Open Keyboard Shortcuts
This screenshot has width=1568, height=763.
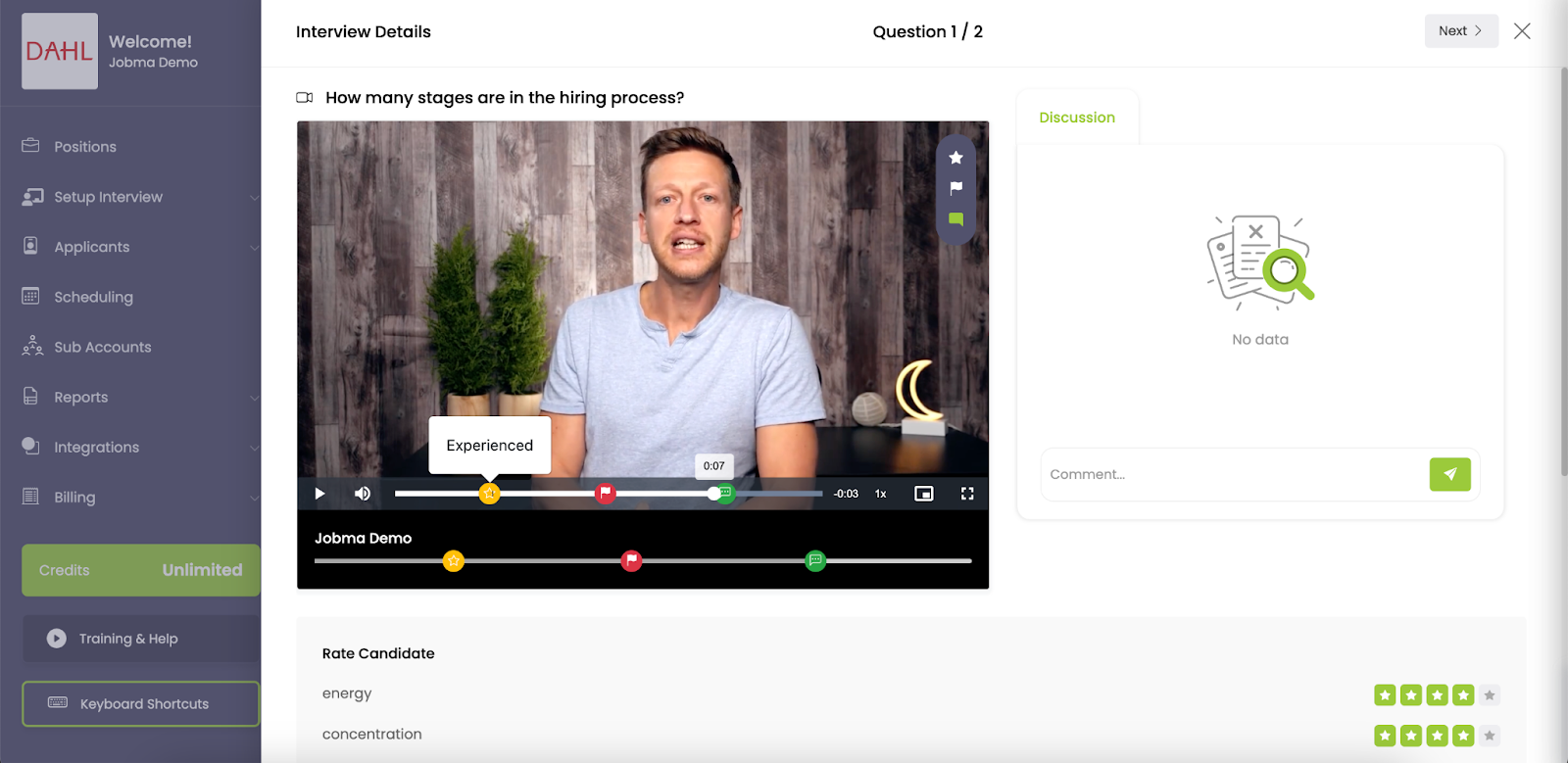[x=141, y=704]
